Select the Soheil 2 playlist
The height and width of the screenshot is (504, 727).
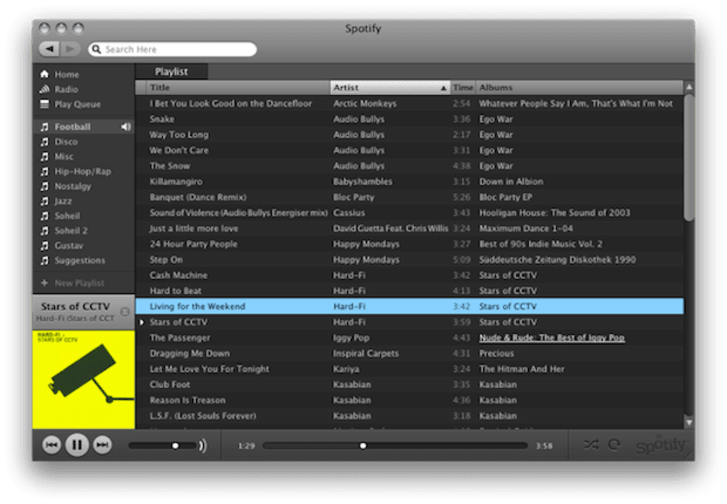pyautogui.click(x=83, y=230)
